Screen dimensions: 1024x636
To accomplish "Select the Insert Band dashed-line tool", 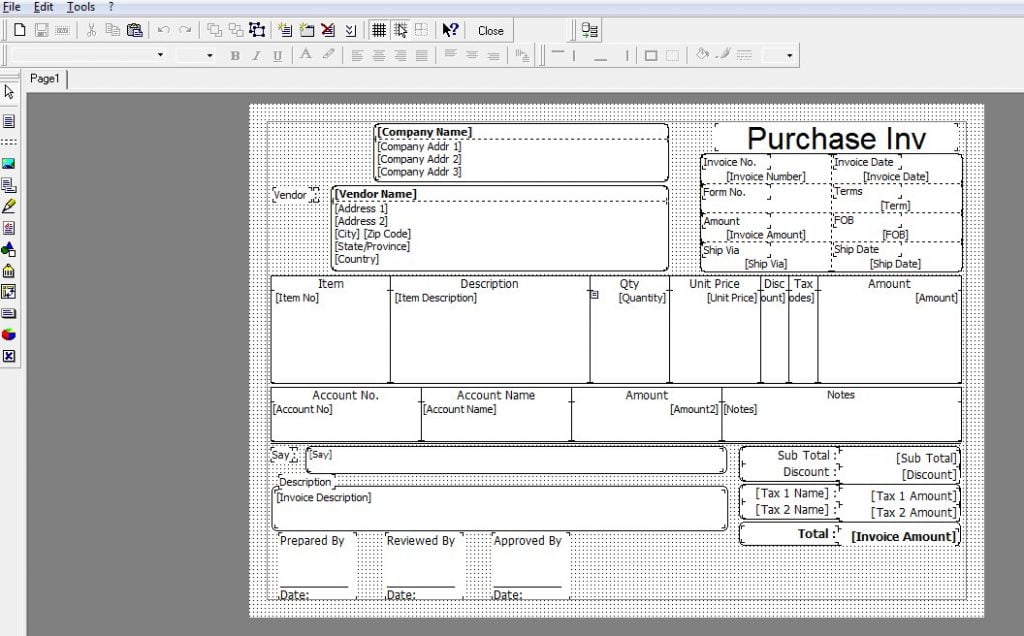I will (x=9, y=142).
